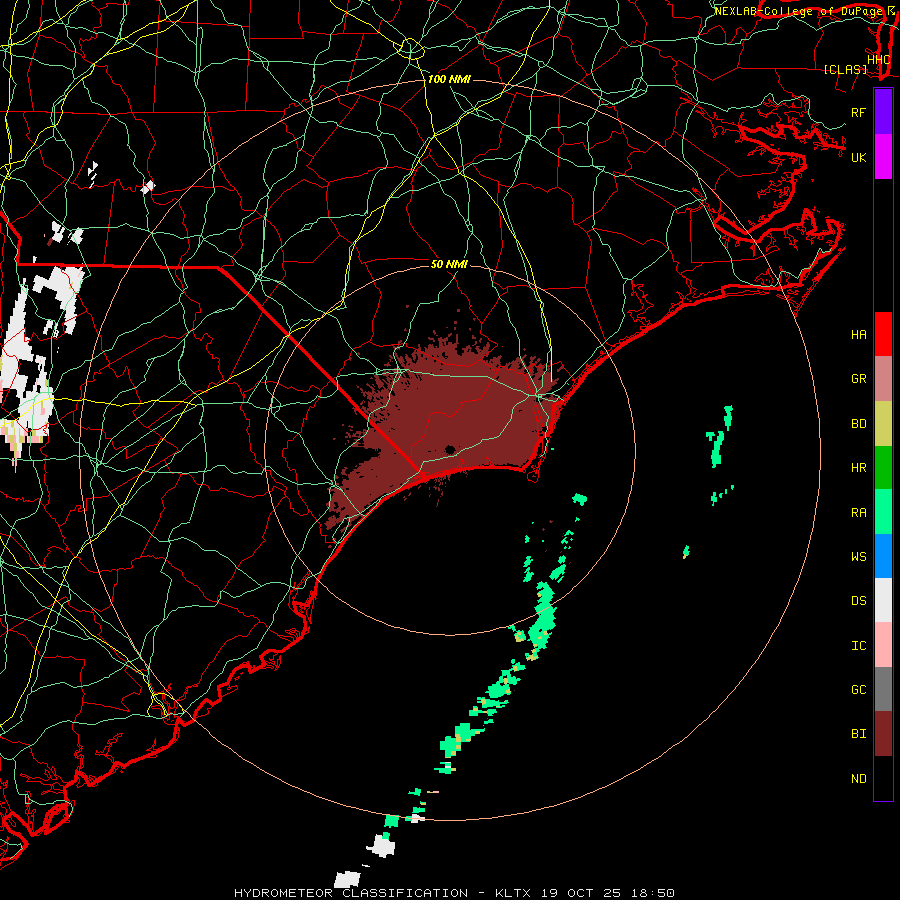Click the pink GR legend color swatch
The image size is (900, 900).
(883, 379)
